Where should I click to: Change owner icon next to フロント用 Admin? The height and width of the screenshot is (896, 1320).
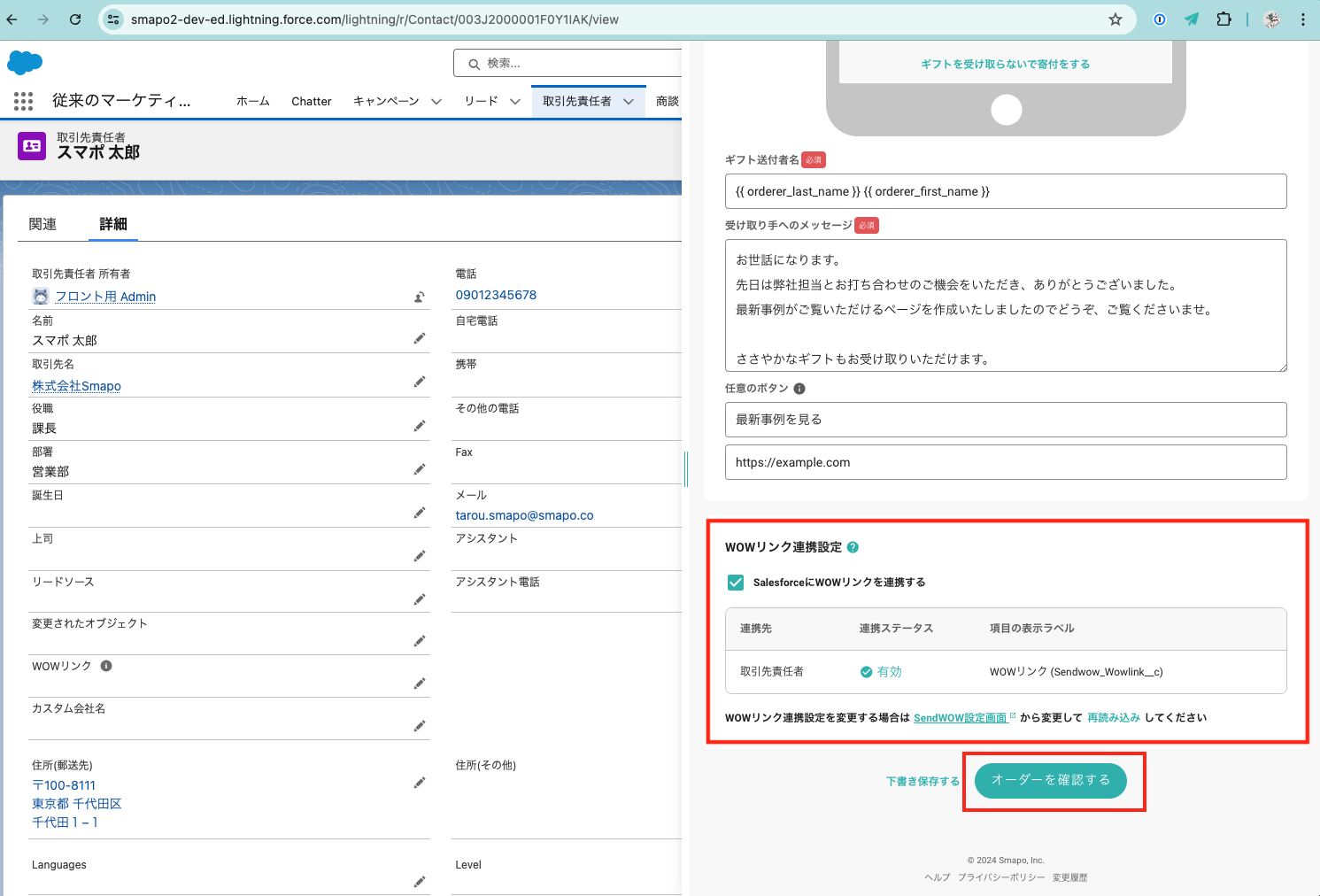(x=420, y=297)
